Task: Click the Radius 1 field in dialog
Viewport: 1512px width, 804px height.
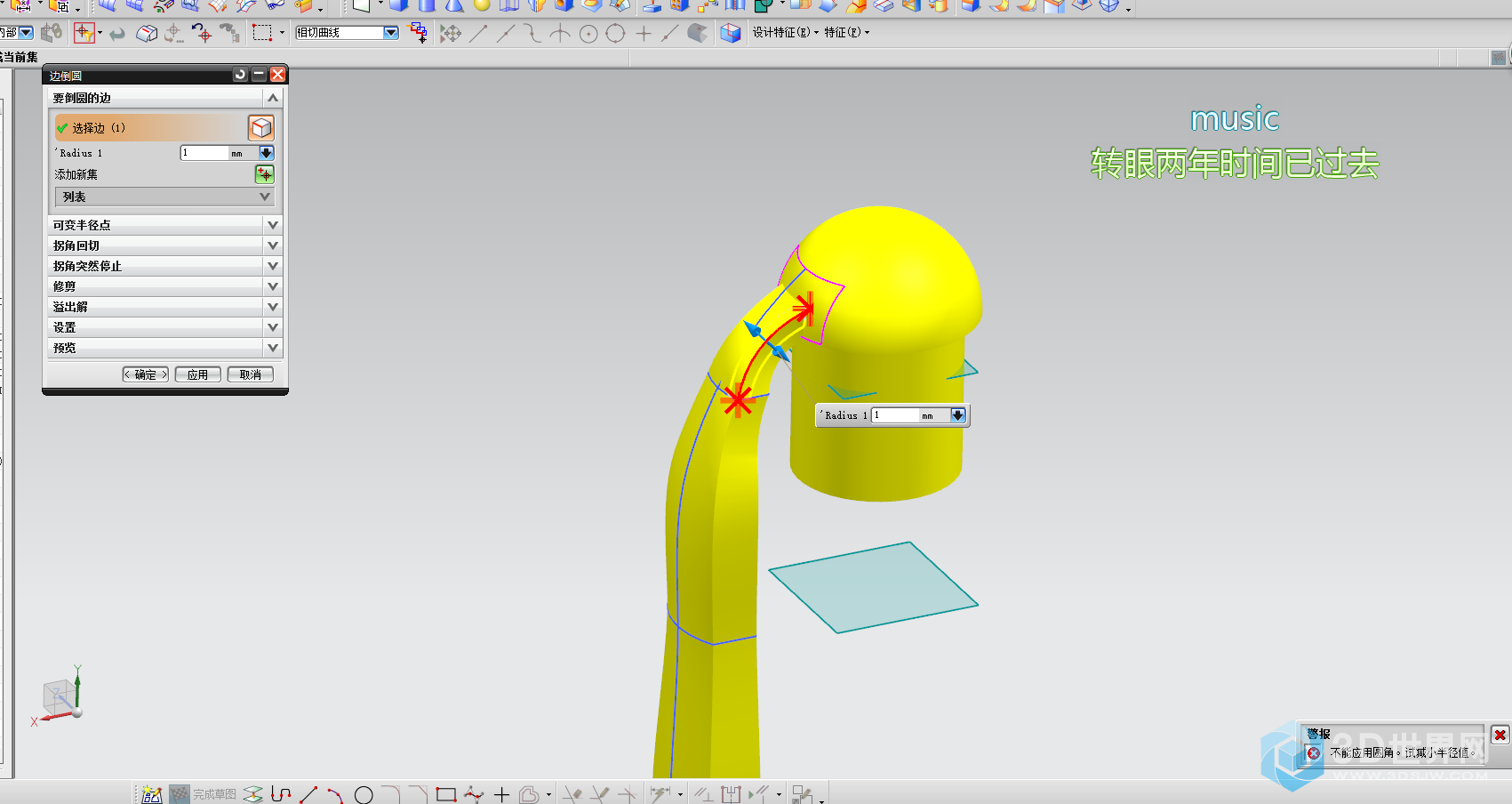Action: pos(204,153)
